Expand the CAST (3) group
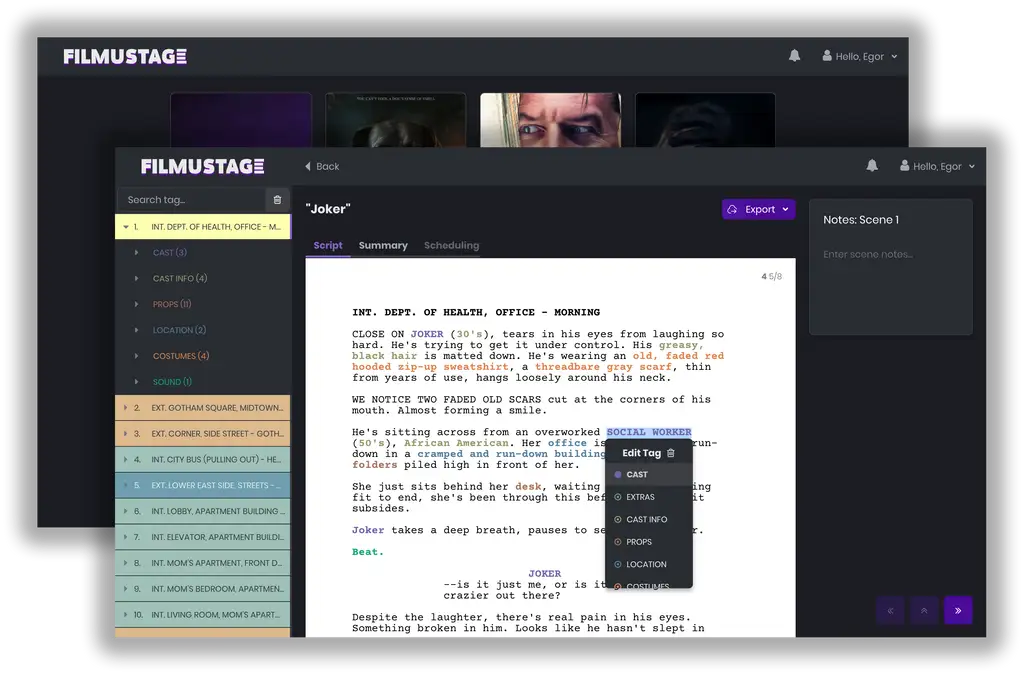The width and height of the screenshot is (1024, 675). coord(136,253)
